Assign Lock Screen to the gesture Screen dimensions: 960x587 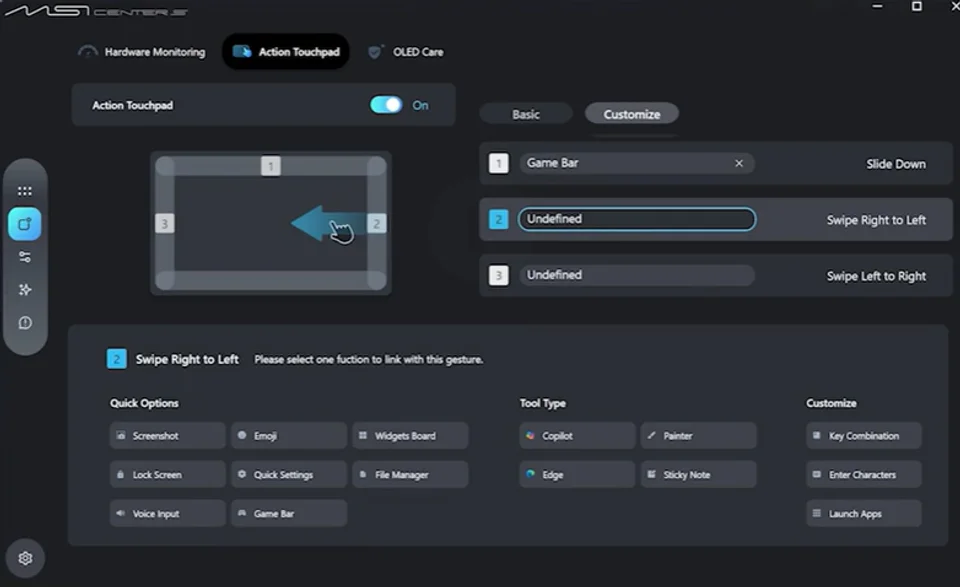[x=168, y=474]
